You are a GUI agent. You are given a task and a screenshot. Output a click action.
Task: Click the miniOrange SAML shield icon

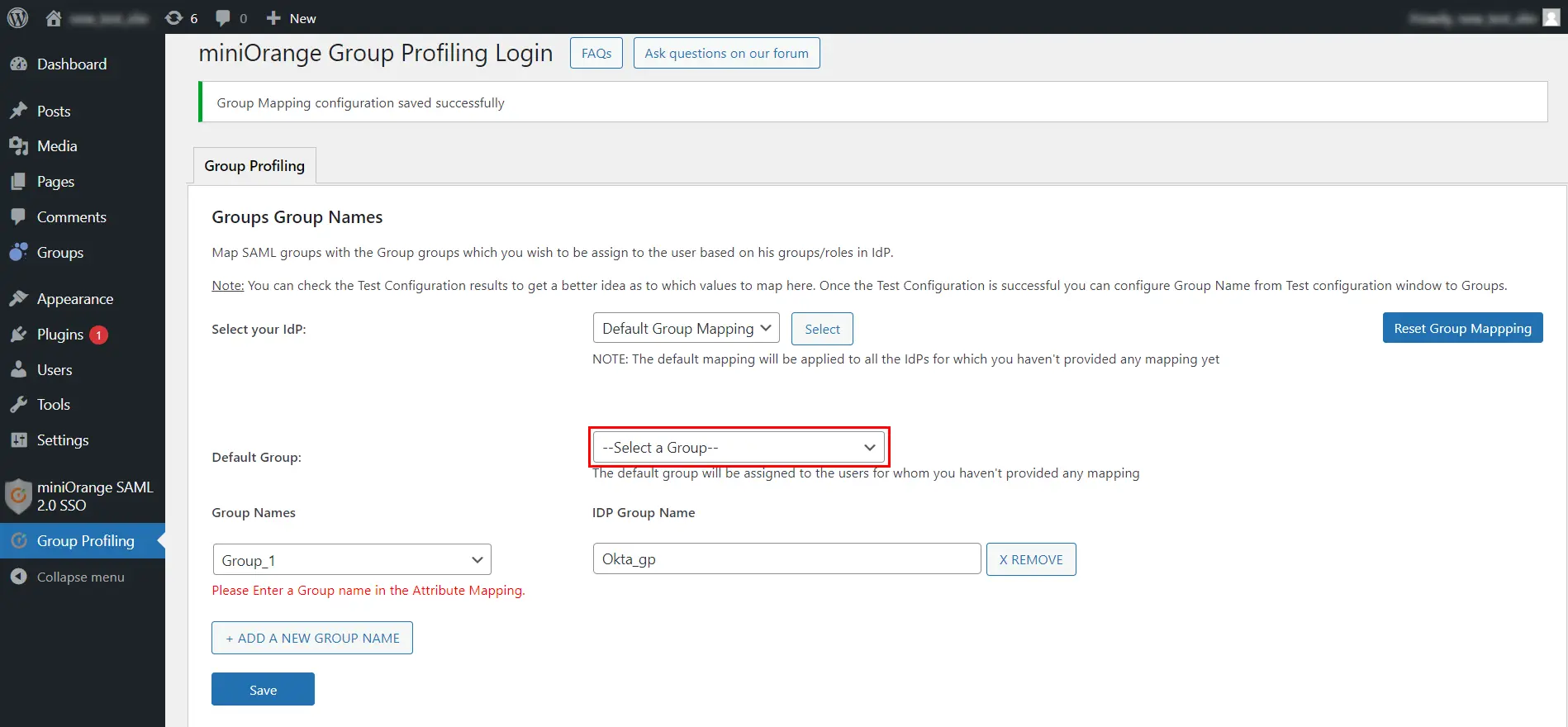(x=18, y=497)
